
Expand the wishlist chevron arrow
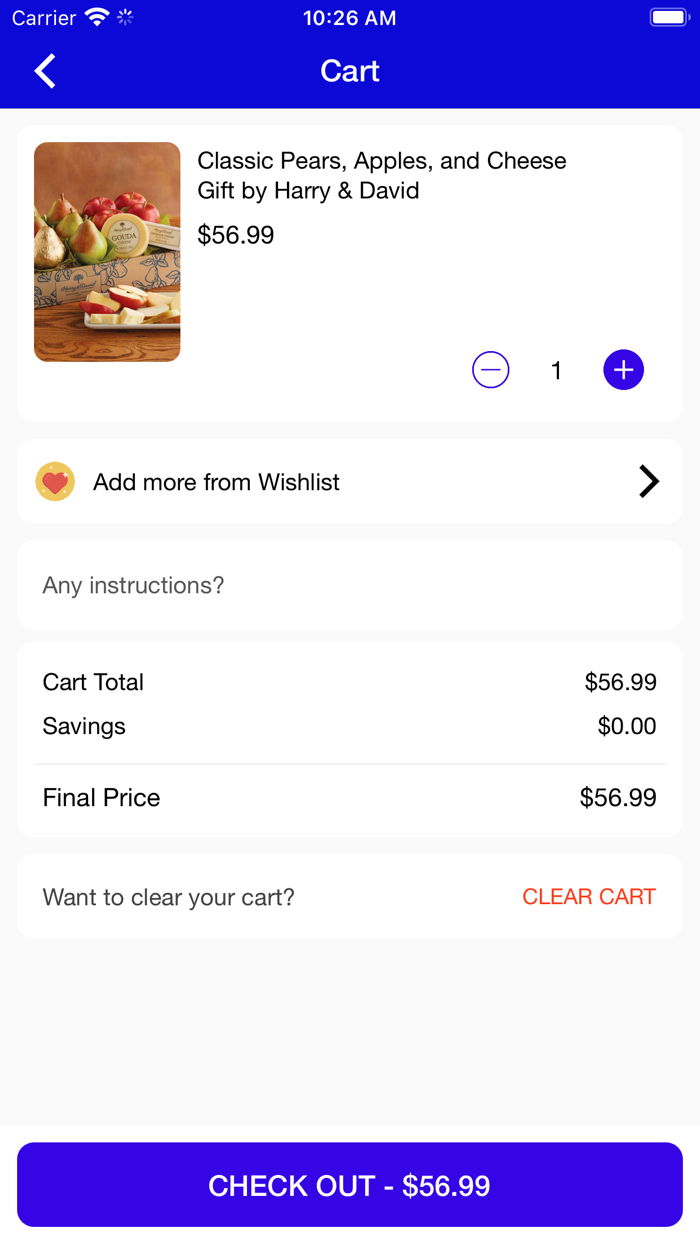pos(649,482)
